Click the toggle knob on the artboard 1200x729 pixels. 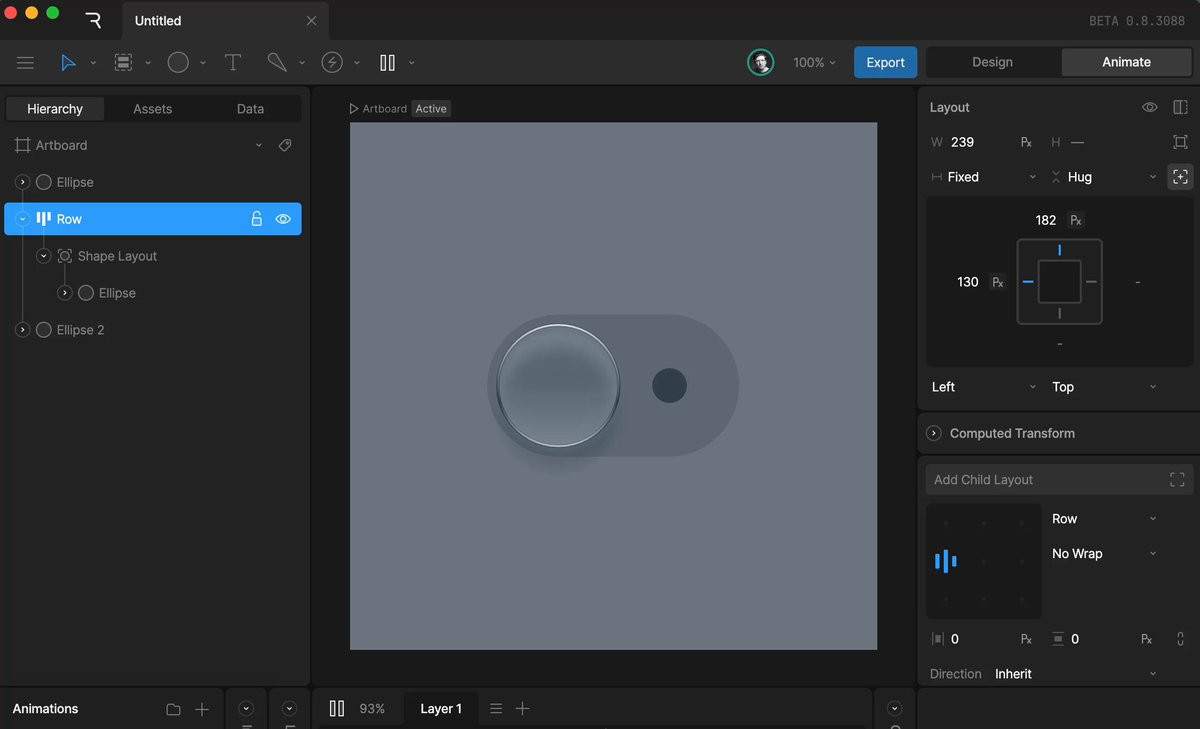click(x=558, y=385)
